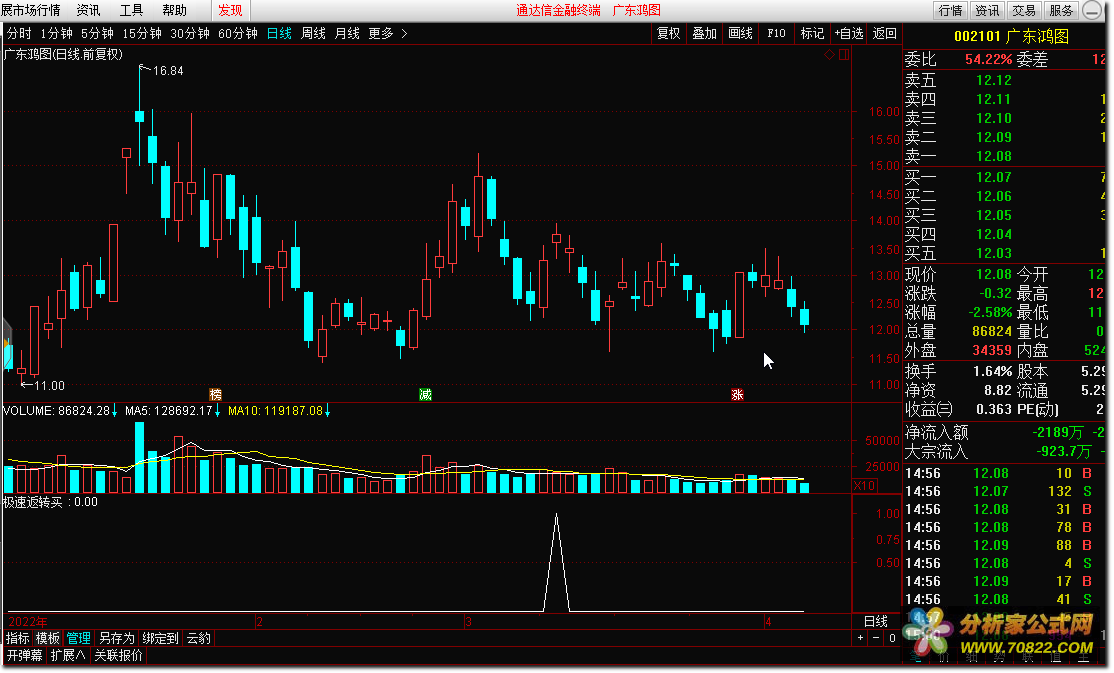Click the stock title 002101 广东鸿图
Image resolution: width=1114 pixels, height=673 pixels.
pyautogui.click(x=1011, y=36)
